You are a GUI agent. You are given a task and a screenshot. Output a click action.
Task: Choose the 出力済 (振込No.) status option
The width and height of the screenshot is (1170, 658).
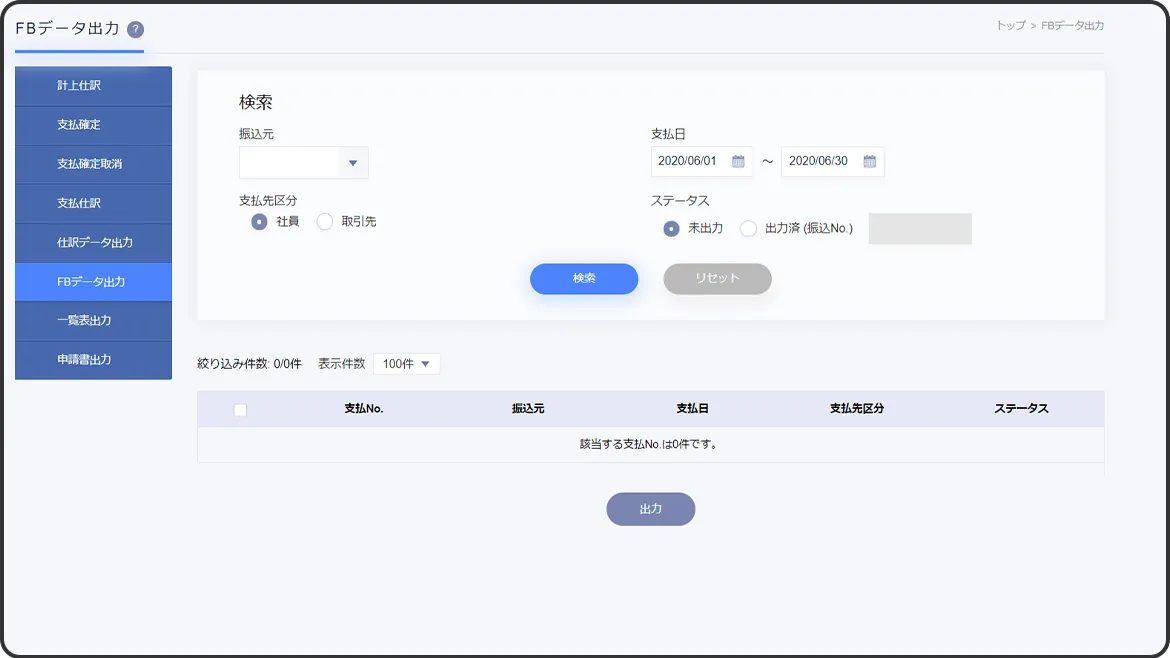coord(748,229)
